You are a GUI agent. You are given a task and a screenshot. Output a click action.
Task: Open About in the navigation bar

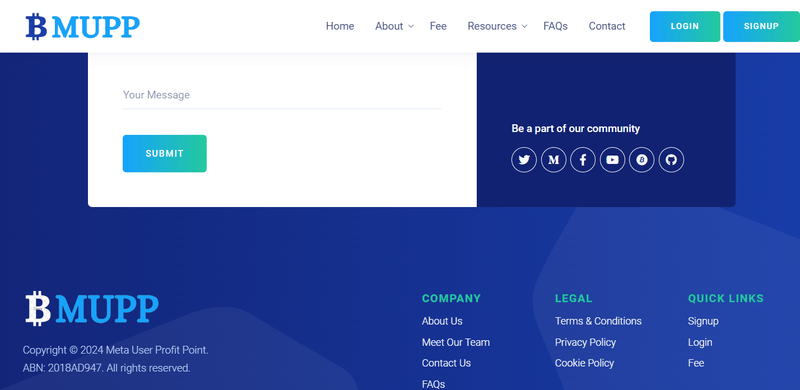(389, 26)
